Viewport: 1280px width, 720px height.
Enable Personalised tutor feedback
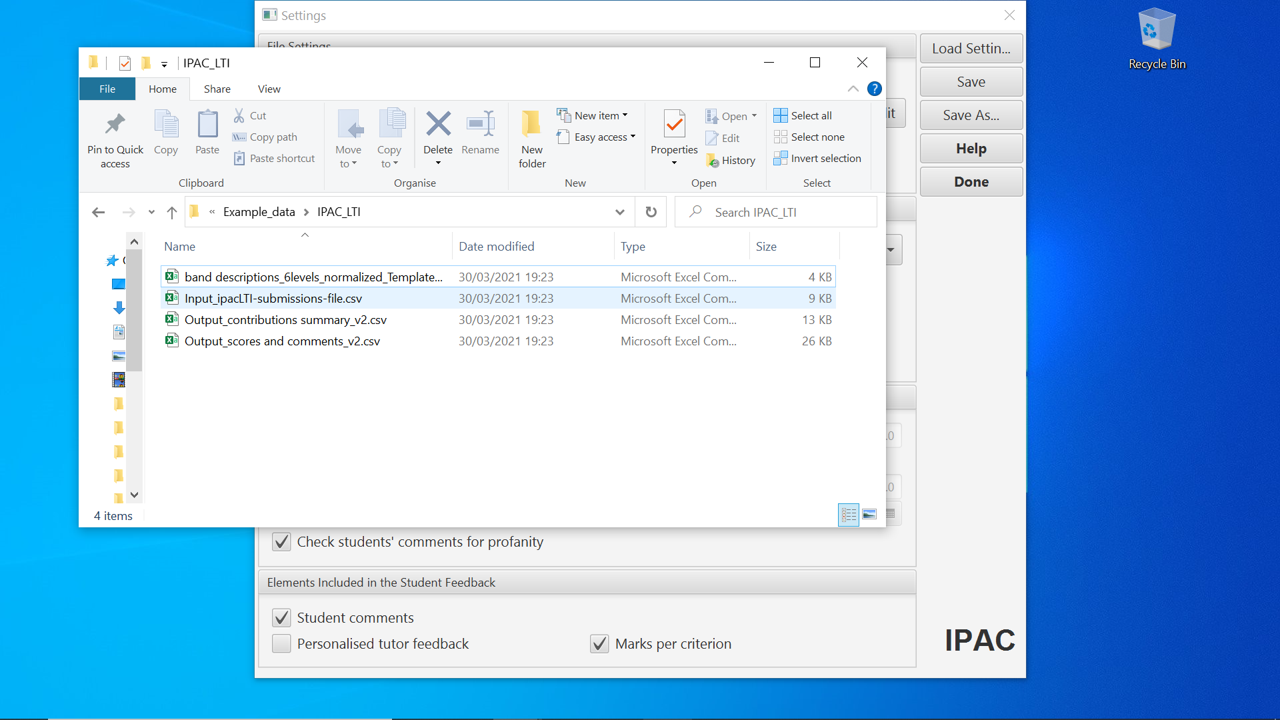[282, 644]
